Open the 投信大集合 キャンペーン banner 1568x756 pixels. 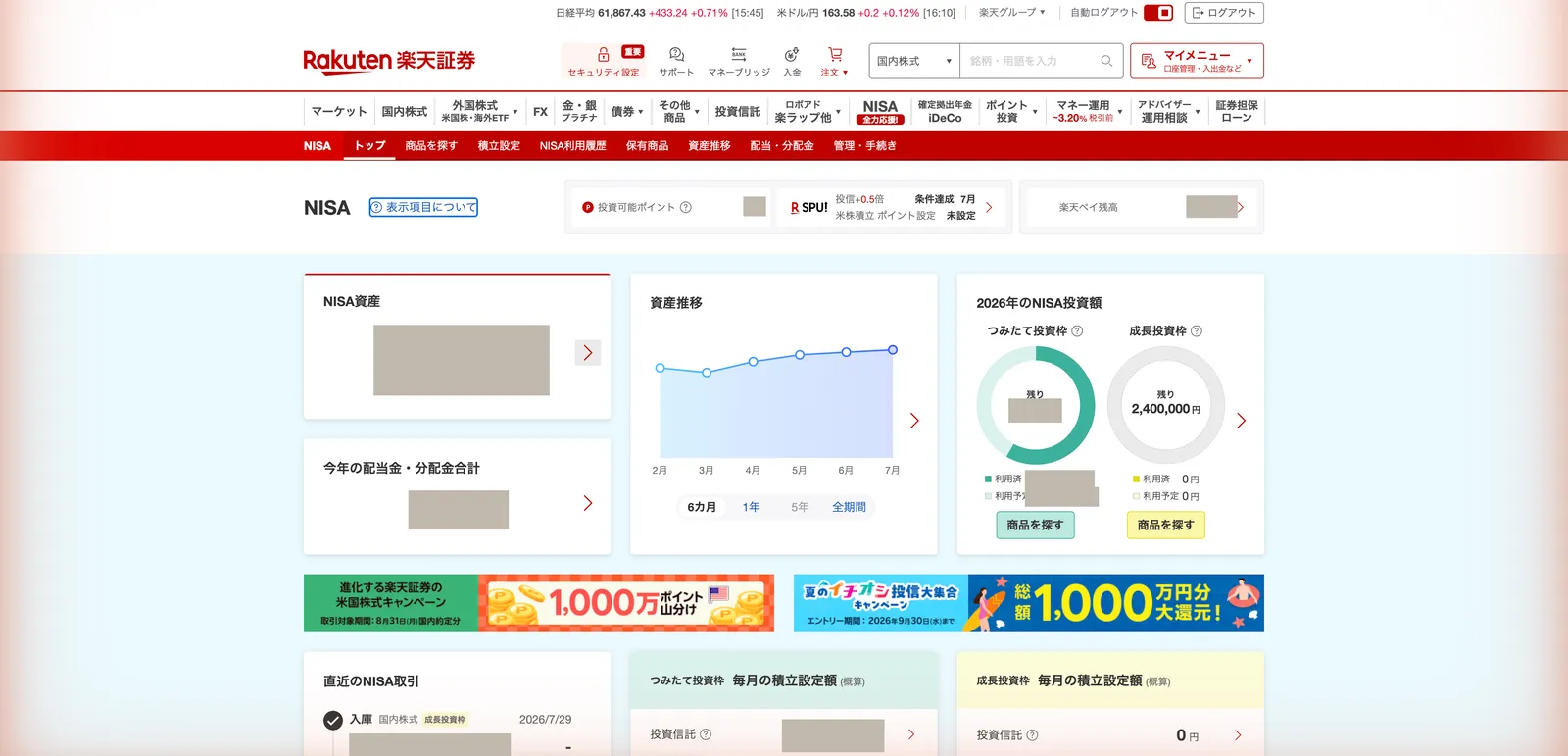point(1029,603)
